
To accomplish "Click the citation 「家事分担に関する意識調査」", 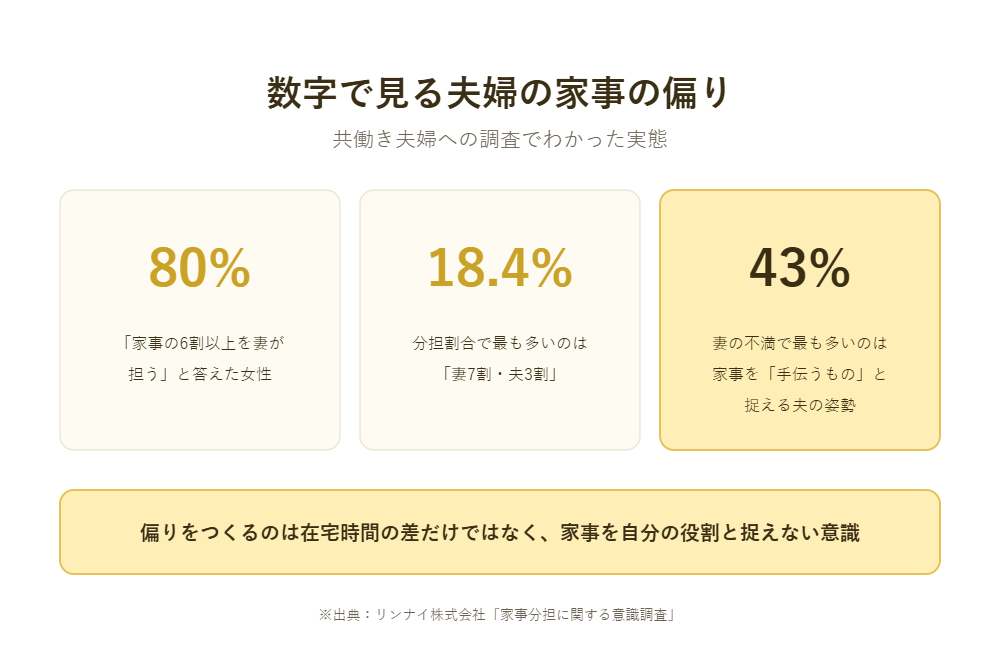I will pos(584,615).
